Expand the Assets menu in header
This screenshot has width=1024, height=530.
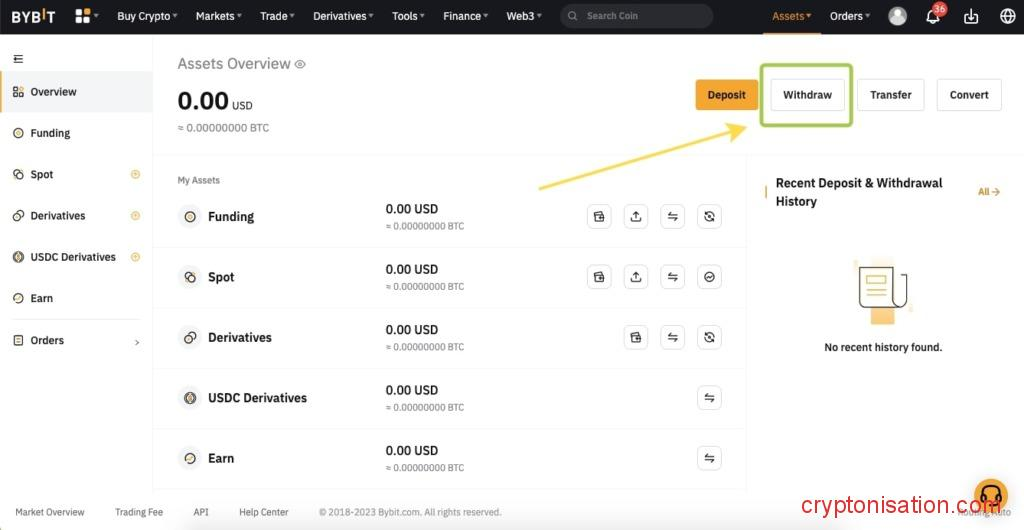tap(791, 16)
